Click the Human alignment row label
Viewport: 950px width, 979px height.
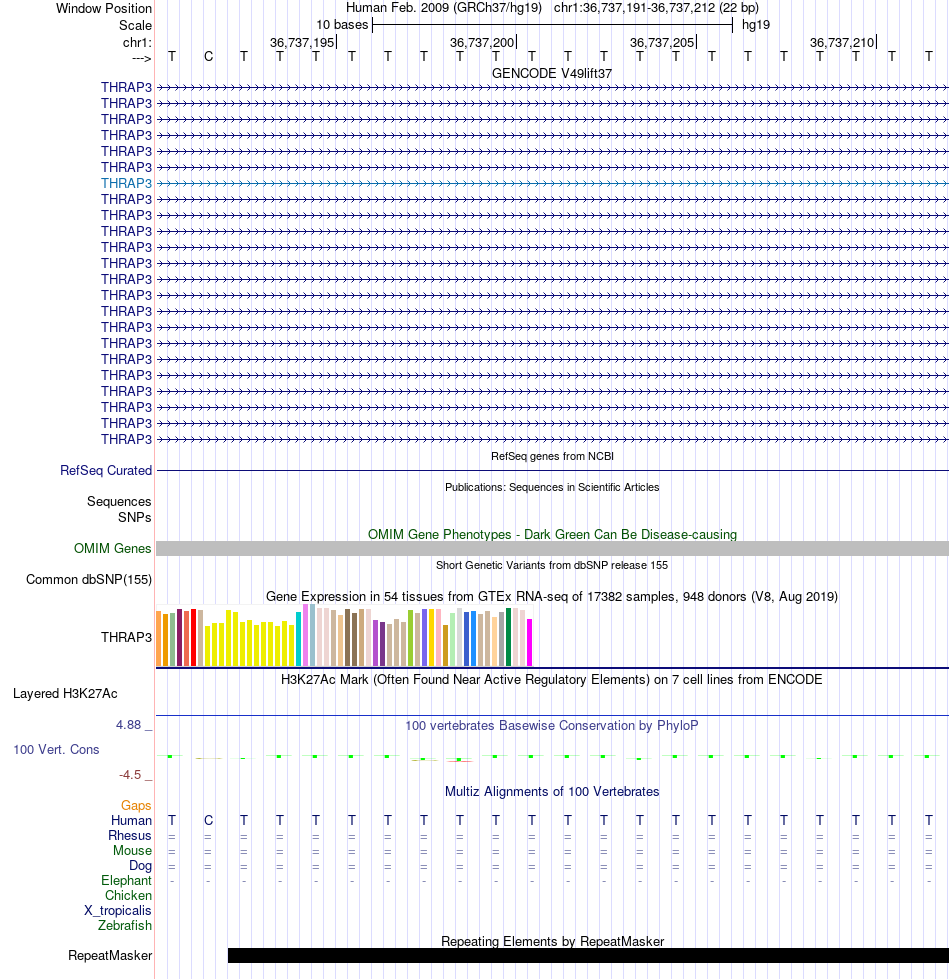click(131, 821)
